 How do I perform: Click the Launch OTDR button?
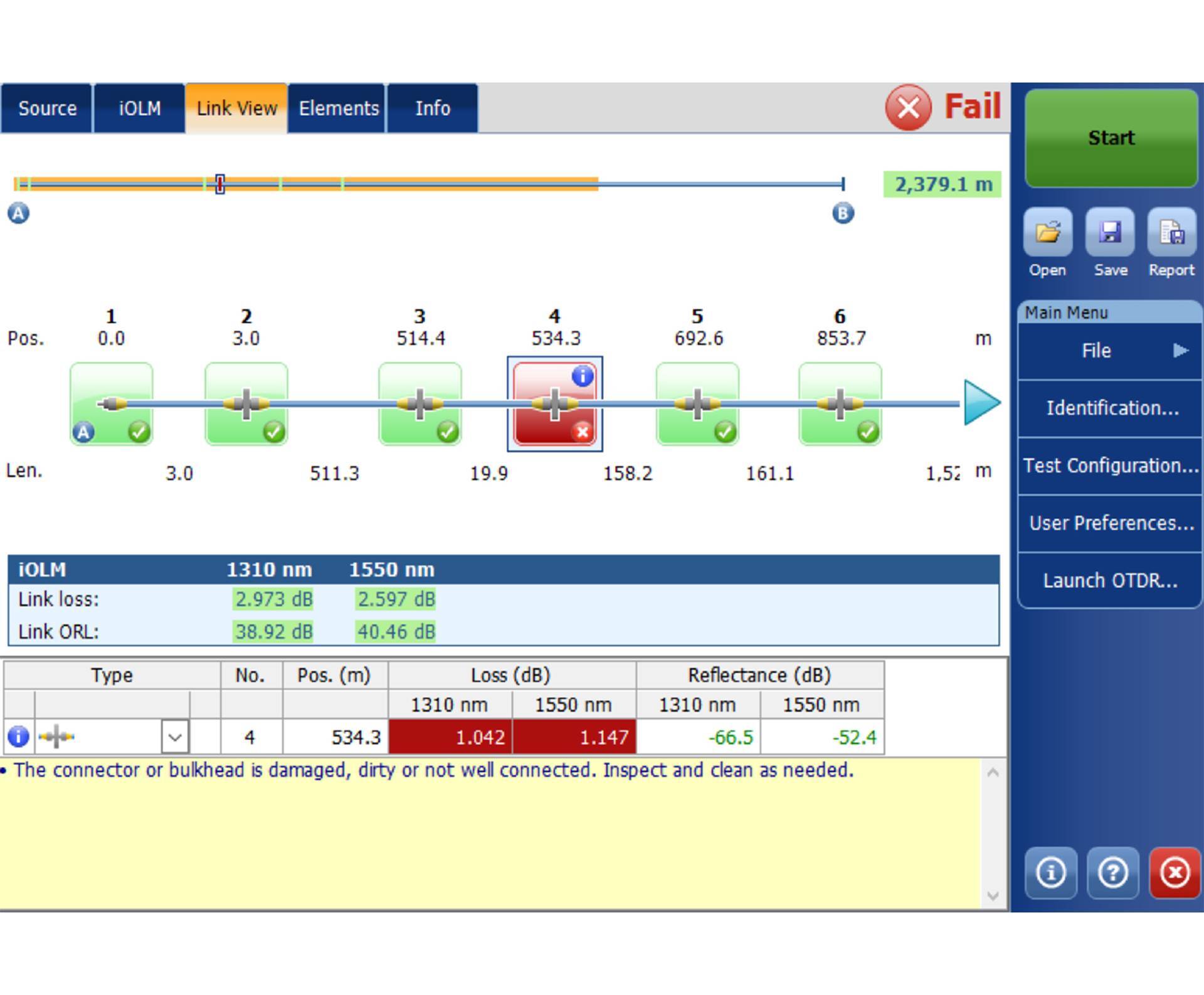point(1109,581)
